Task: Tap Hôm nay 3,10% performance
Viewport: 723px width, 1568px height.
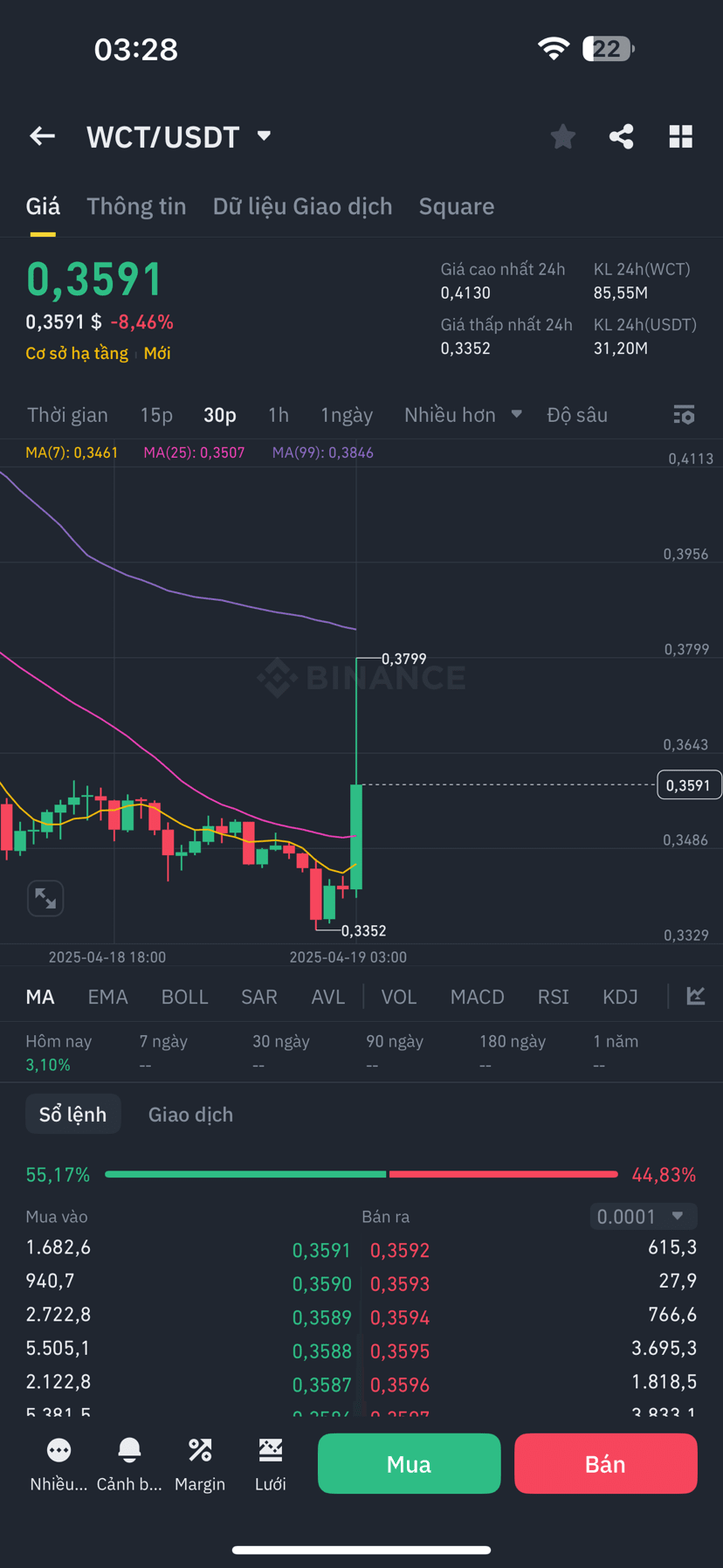Action: point(59,1053)
